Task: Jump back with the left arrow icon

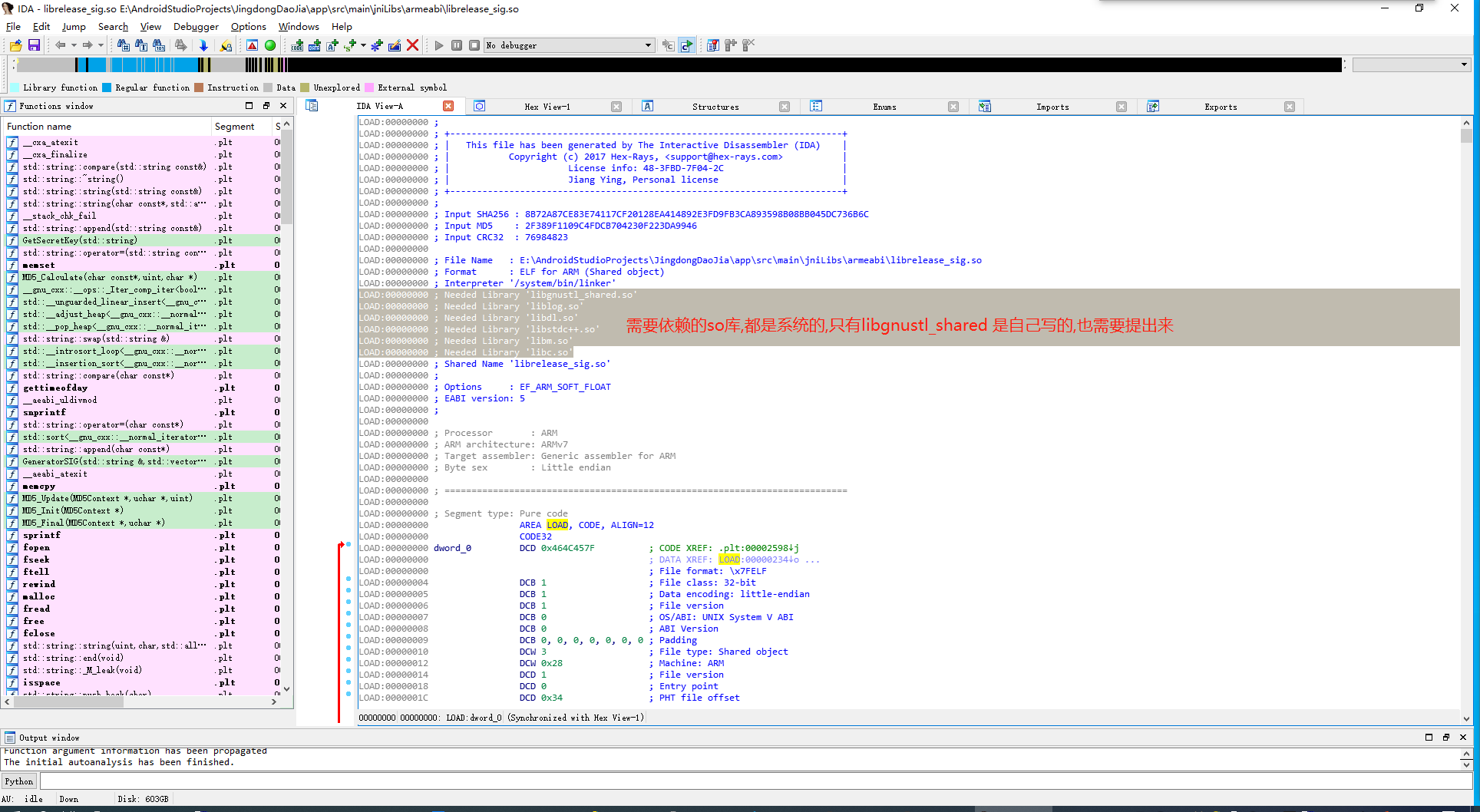Action: pyautogui.click(x=60, y=45)
